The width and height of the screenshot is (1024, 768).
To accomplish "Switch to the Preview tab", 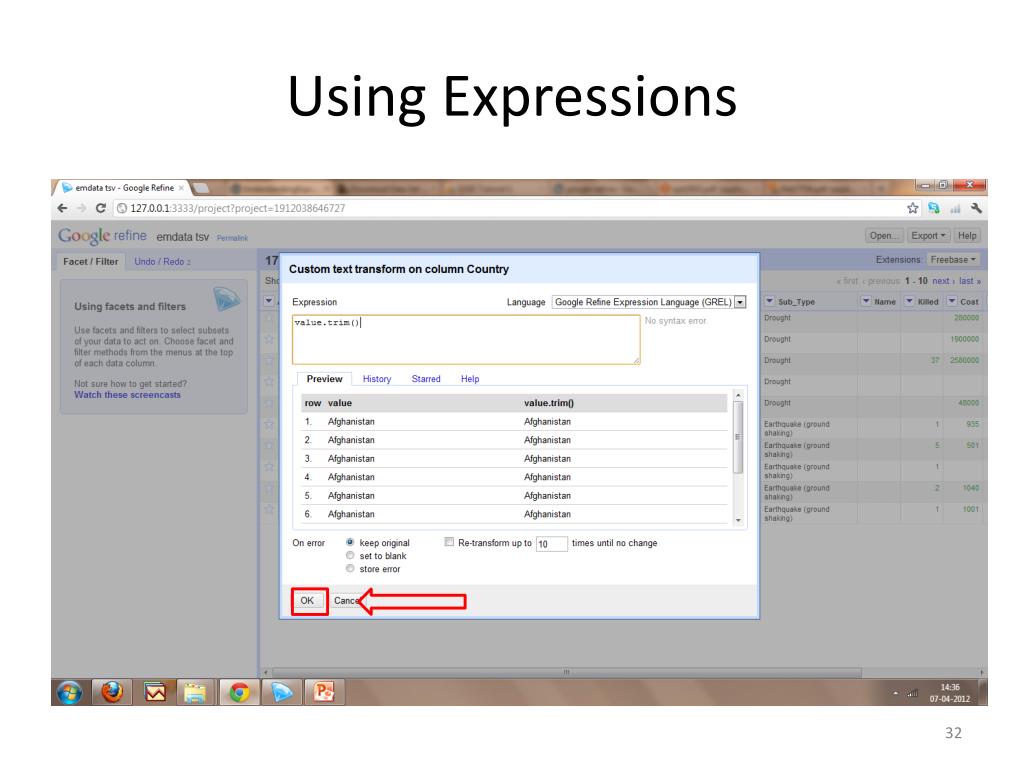I will click(325, 379).
